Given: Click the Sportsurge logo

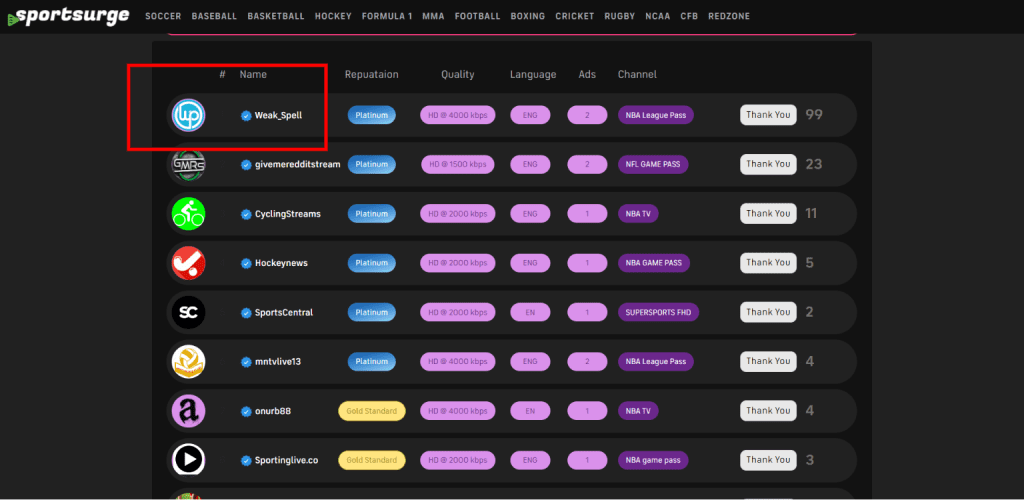Looking at the screenshot, I should tap(68, 16).
